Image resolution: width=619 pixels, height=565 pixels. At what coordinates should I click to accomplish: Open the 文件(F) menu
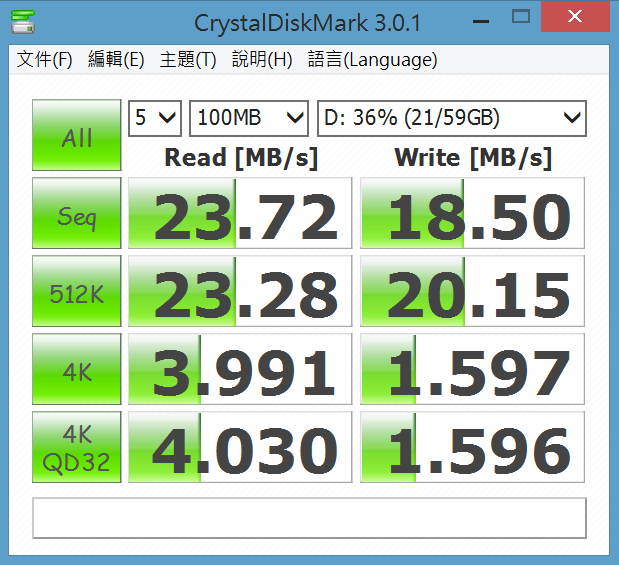[x=45, y=60]
